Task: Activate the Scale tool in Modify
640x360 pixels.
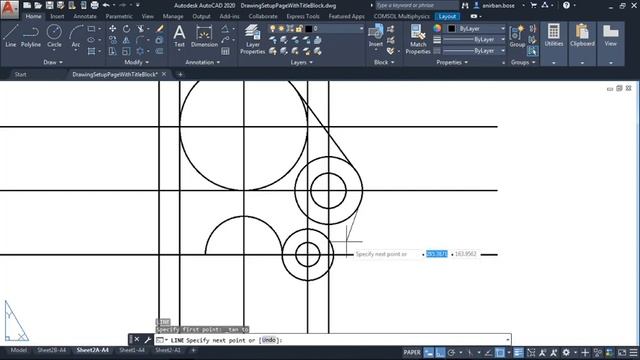Action: [127, 51]
